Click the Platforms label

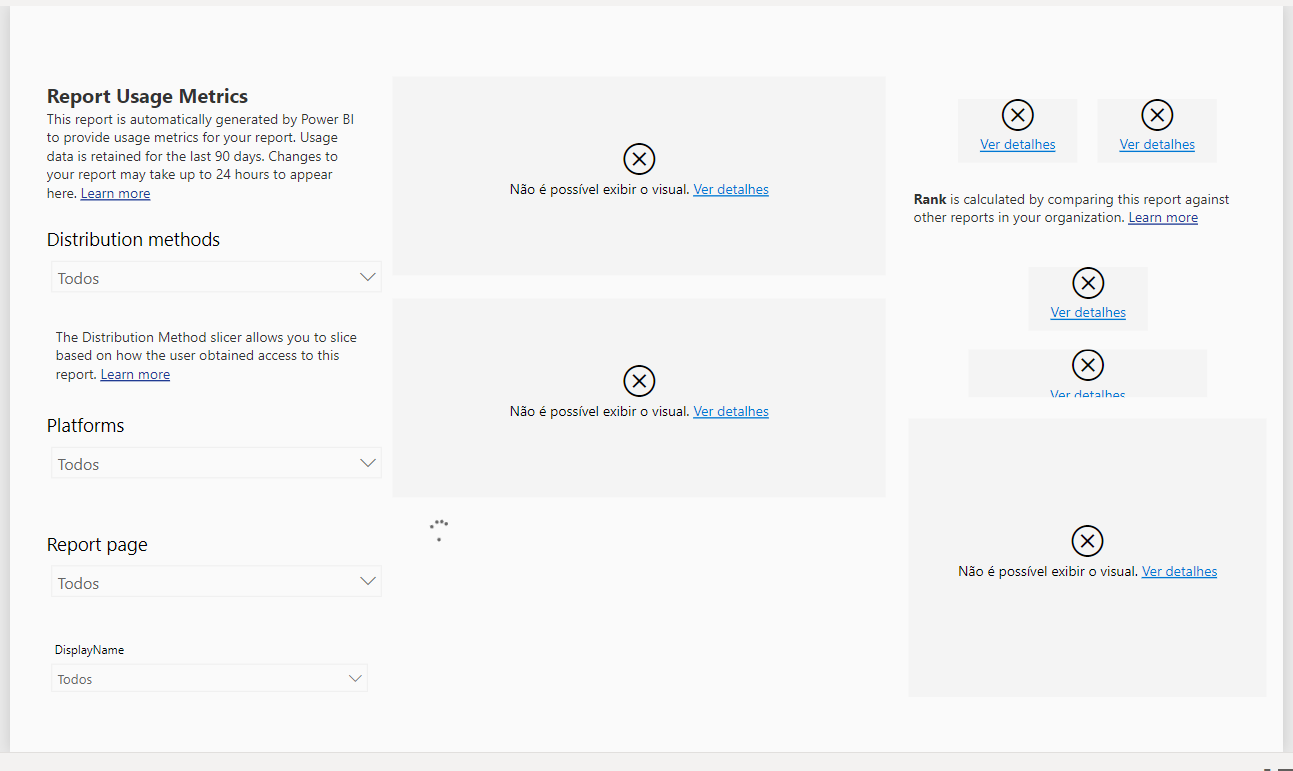tap(86, 426)
